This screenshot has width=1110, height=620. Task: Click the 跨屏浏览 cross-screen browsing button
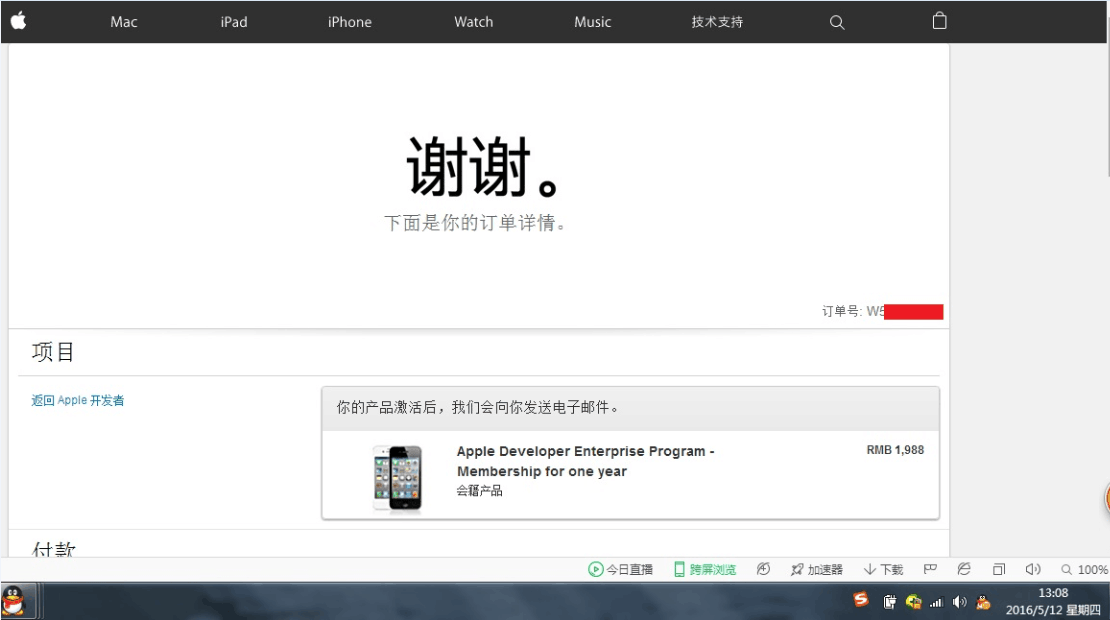(x=705, y=569)
